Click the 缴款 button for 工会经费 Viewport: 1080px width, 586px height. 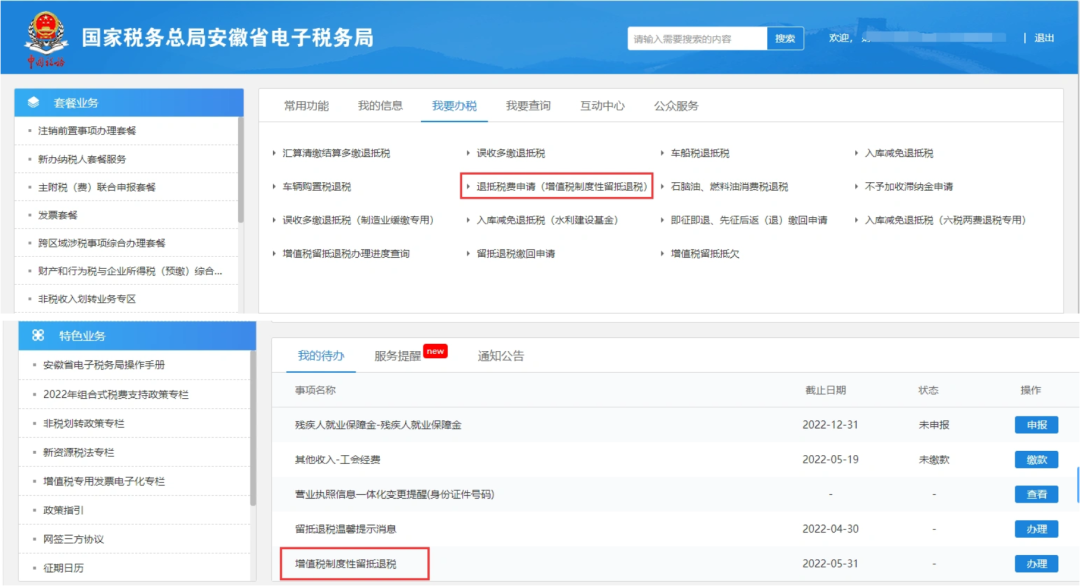pyautogui.click(x=1037, y=459)
